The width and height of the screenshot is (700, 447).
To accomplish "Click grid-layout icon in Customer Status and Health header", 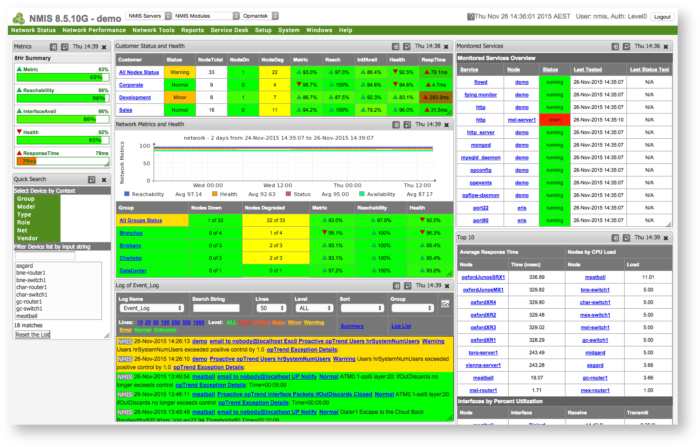I will pyautogui.click(x=396, y=46).
